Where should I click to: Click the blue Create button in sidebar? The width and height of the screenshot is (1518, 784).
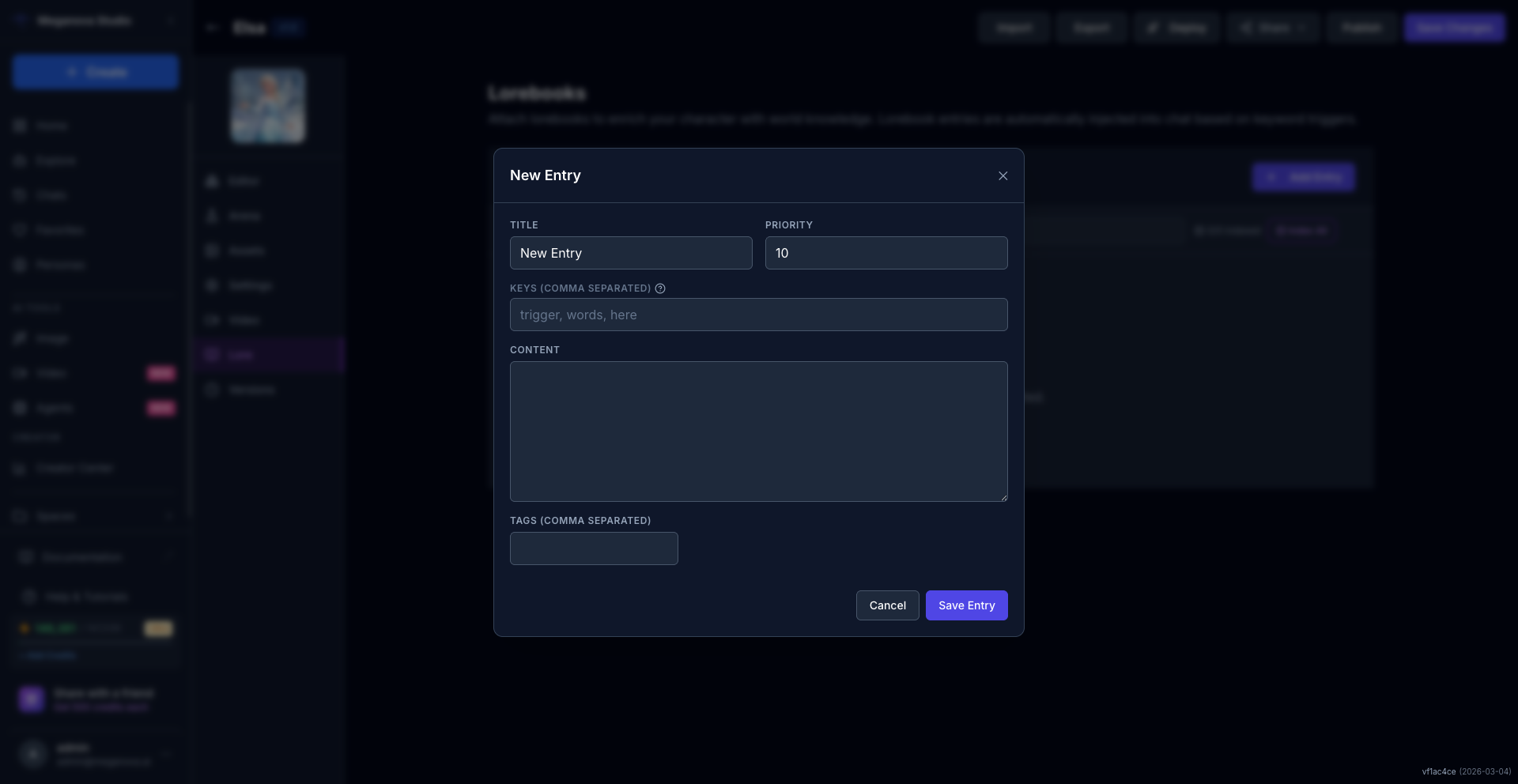tap(96, 72)
